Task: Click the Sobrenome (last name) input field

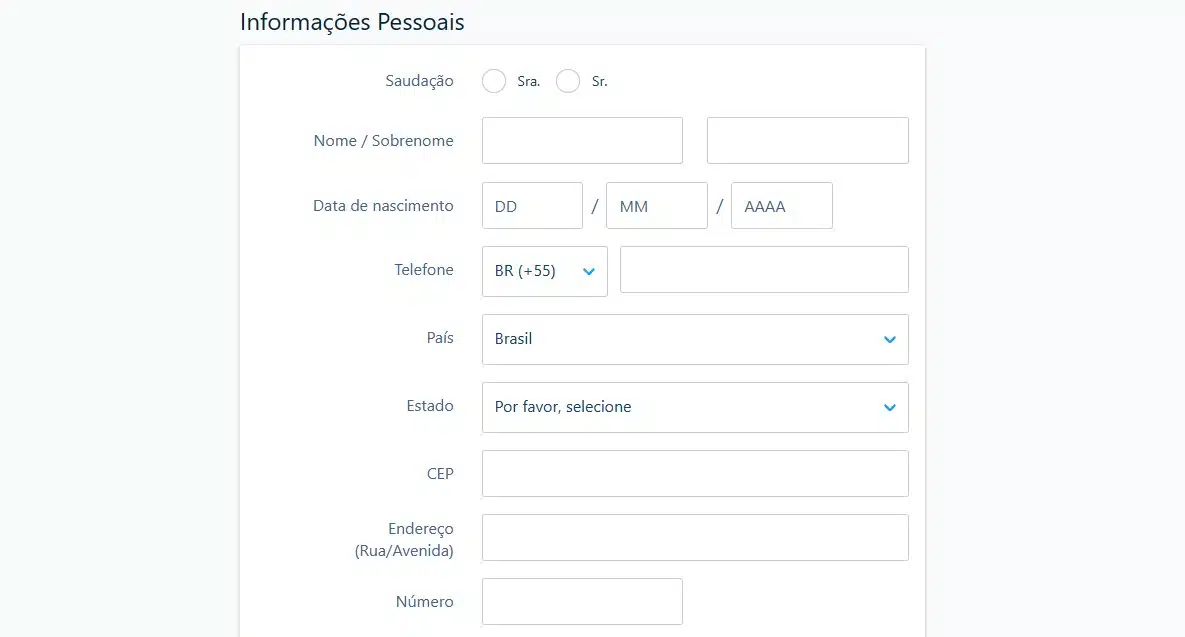Action: click(807, 141)
